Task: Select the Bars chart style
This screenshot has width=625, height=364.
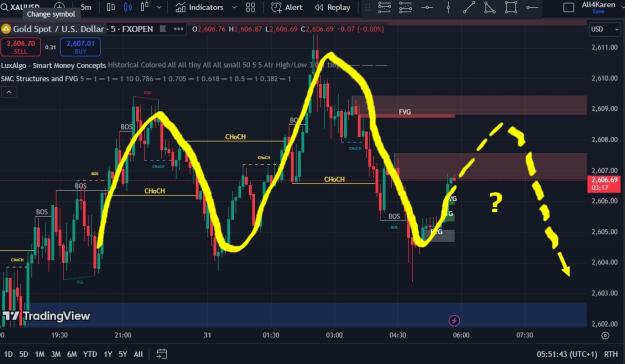Action: 111,7
